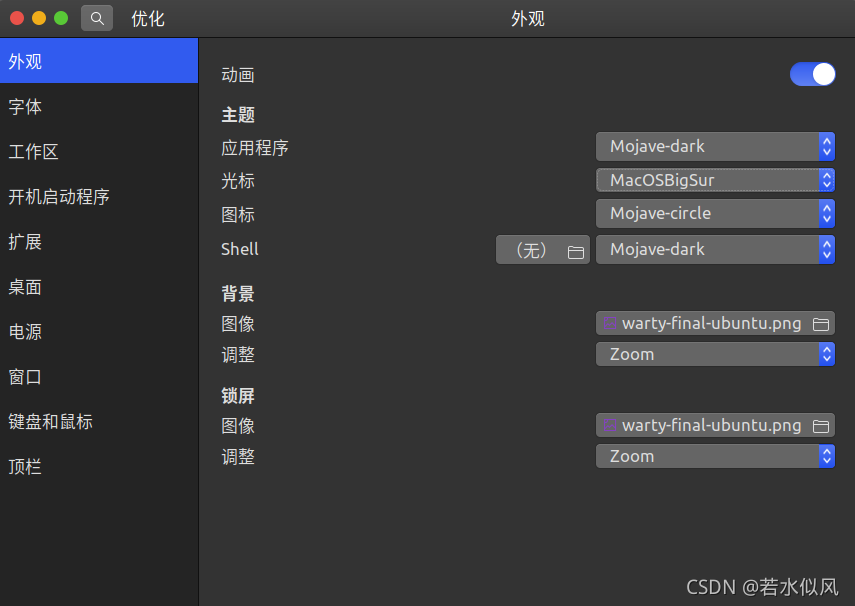The image size is (855, 606).
Task: Open the 应用程序 theme dropdown
Action: (x=715, y=147)
